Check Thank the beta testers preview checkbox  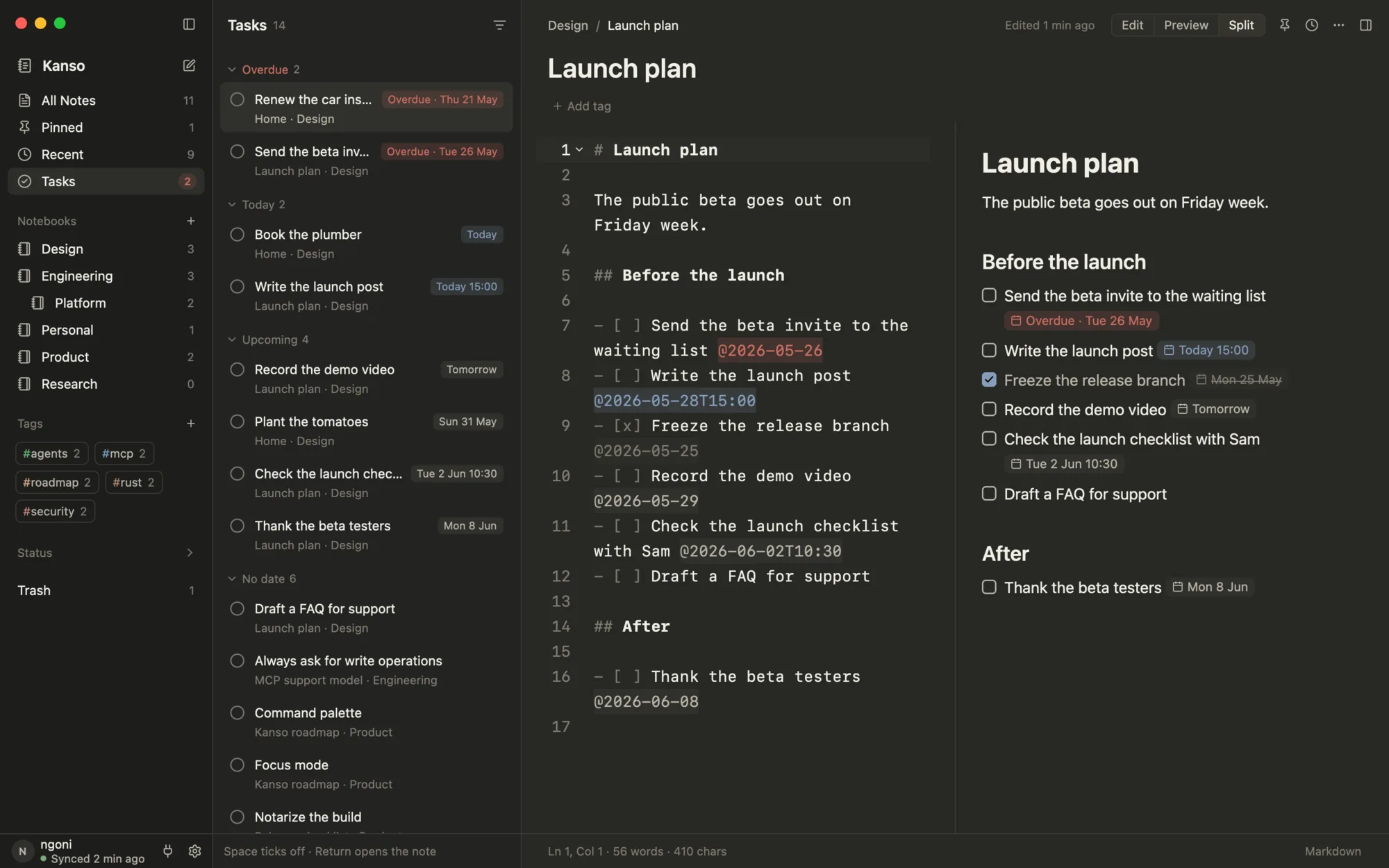pos(989,587)
